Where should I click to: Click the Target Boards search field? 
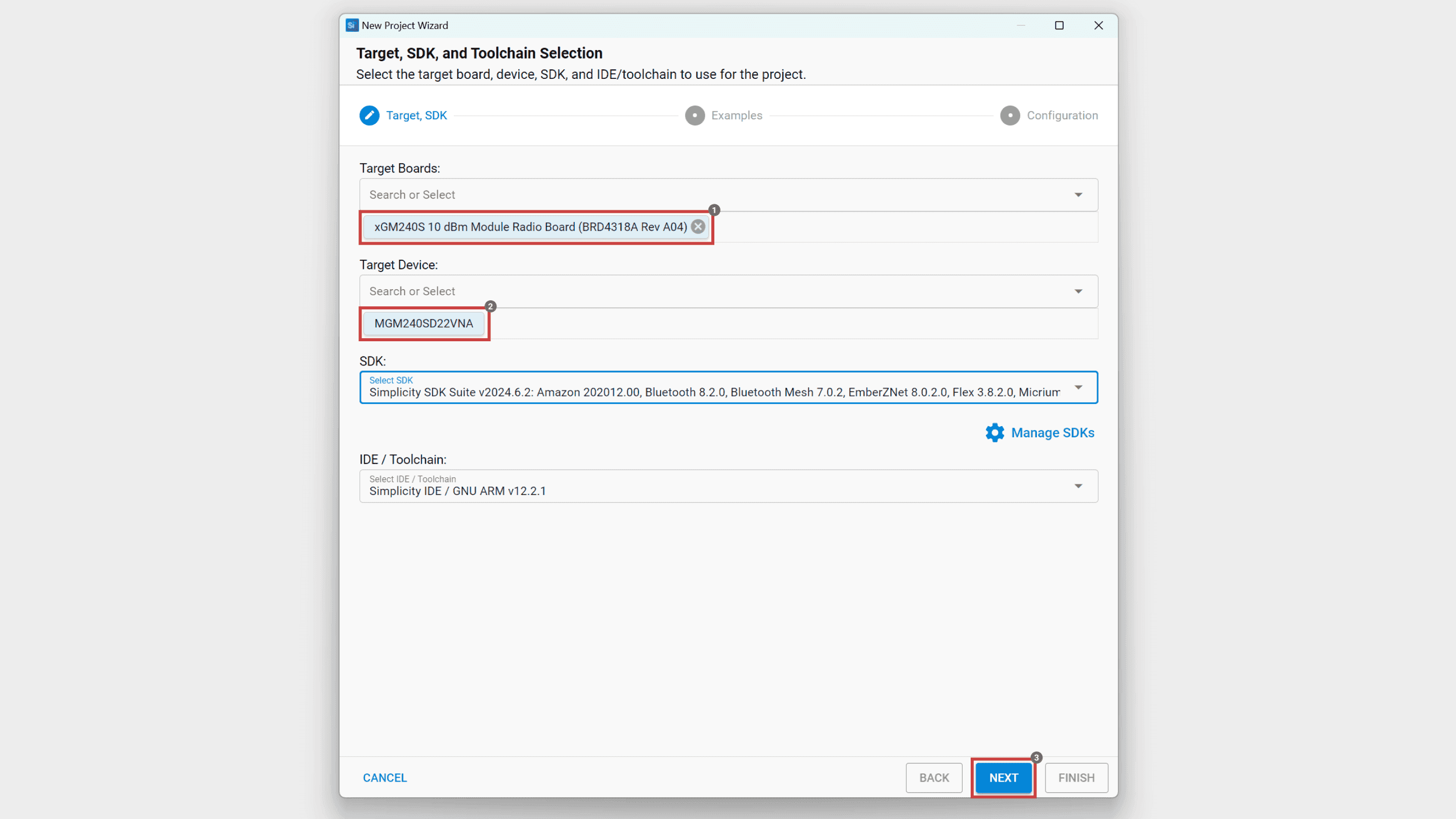565,195
